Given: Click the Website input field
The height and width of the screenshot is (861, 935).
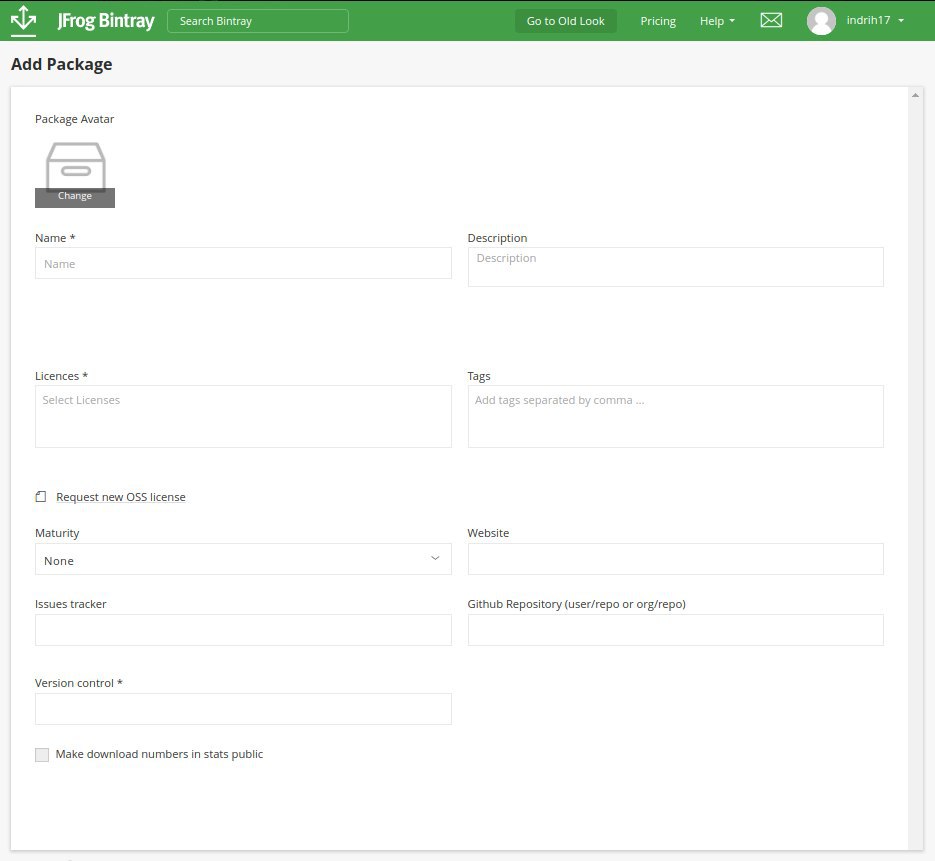Looking at the screenshot, I should tap(675, 559).
